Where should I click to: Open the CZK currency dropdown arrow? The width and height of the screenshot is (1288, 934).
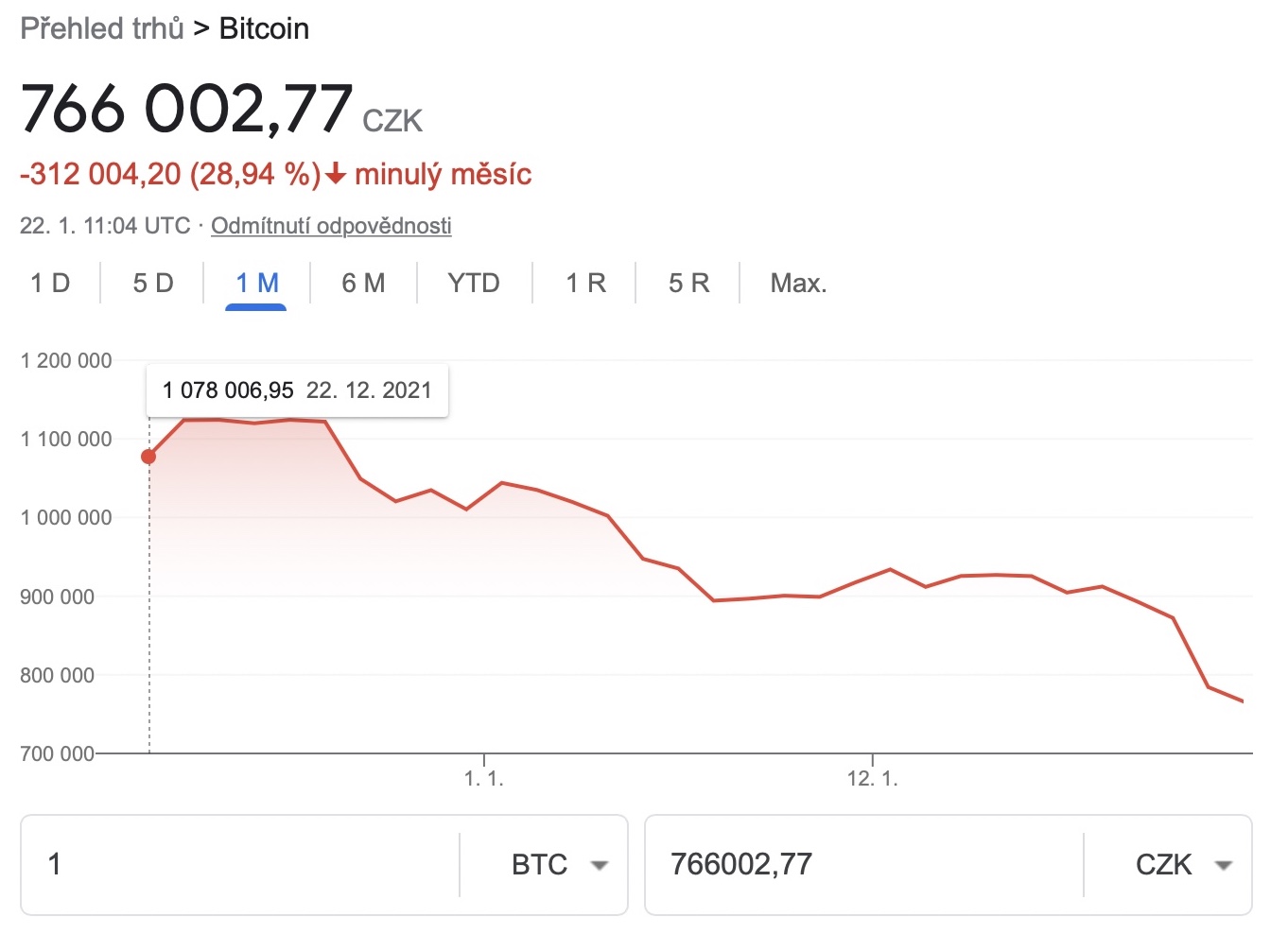pos(1223,865)
